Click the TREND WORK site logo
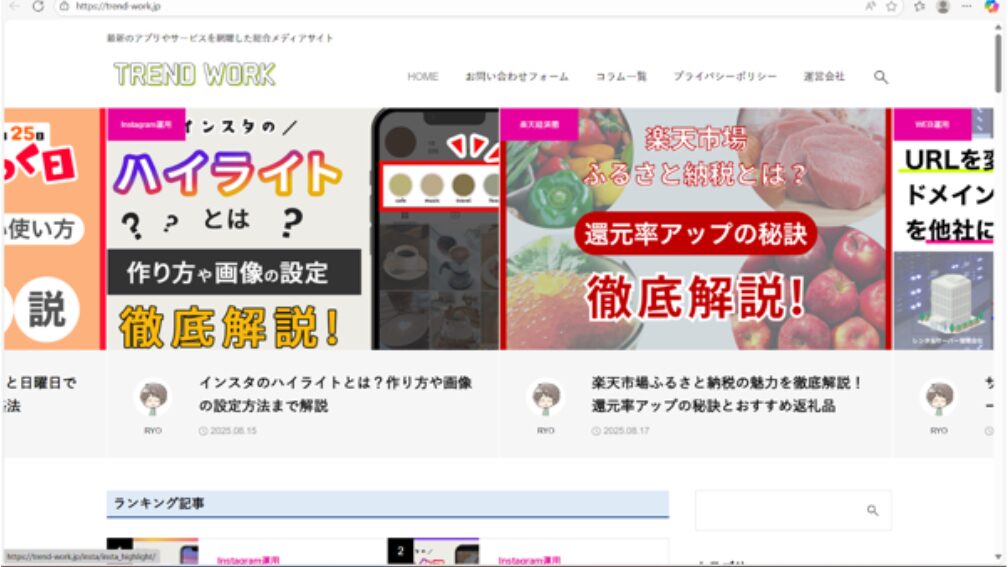The height and width of the screenshot is (567, 1008). coord(194,75)
